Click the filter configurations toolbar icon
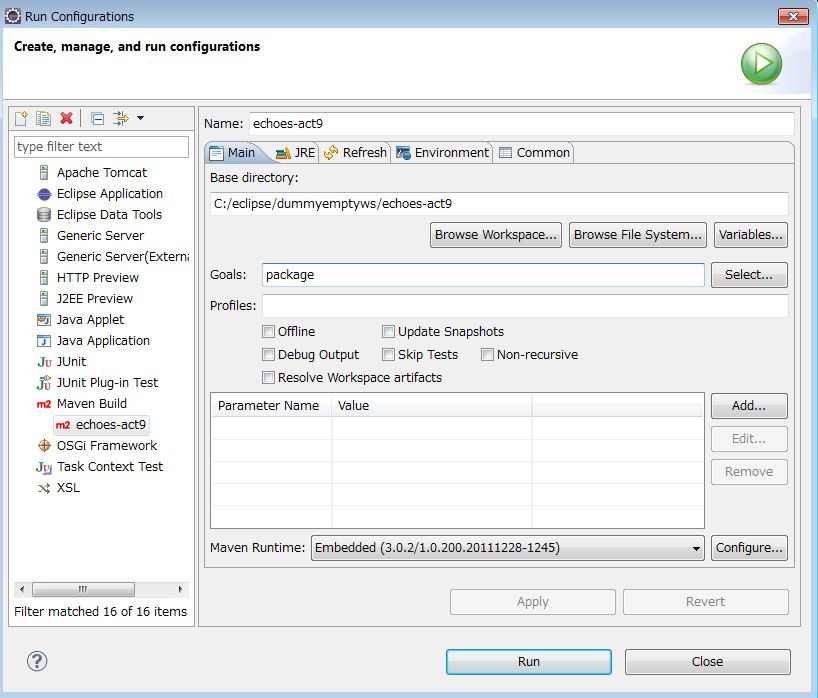The width and height of the screenshot is (818, 698). [x=121, y=118]
